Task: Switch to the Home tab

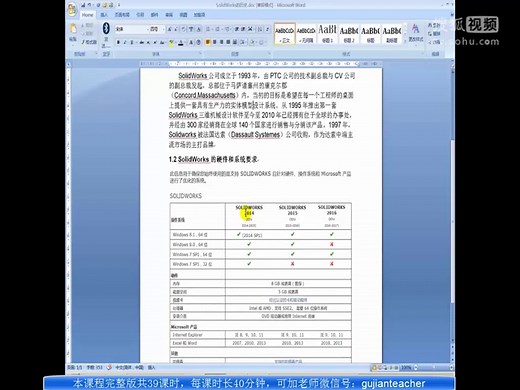Action: tap(87, 15)
